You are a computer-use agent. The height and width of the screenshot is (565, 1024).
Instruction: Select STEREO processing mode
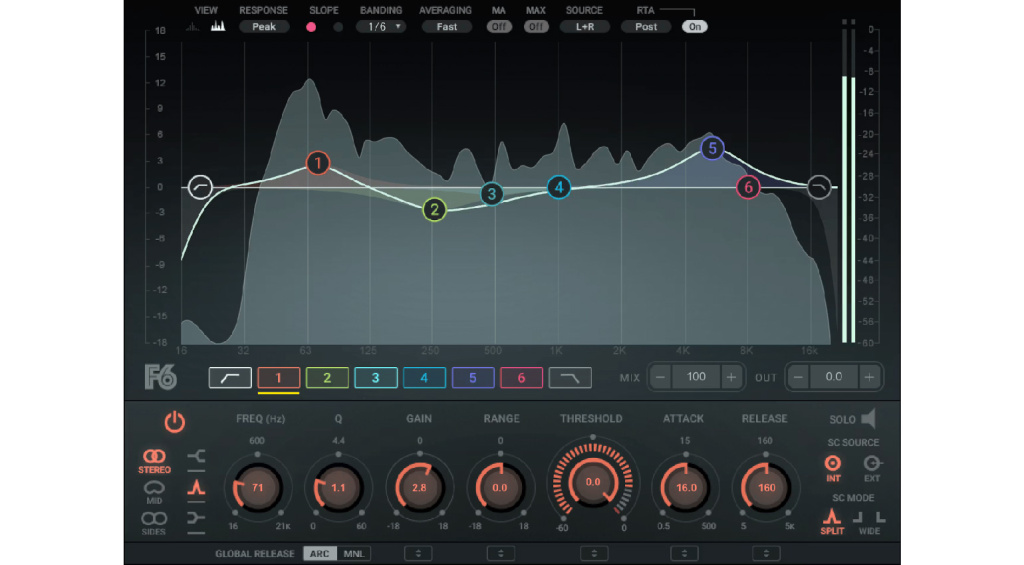(x=154, y=461)
